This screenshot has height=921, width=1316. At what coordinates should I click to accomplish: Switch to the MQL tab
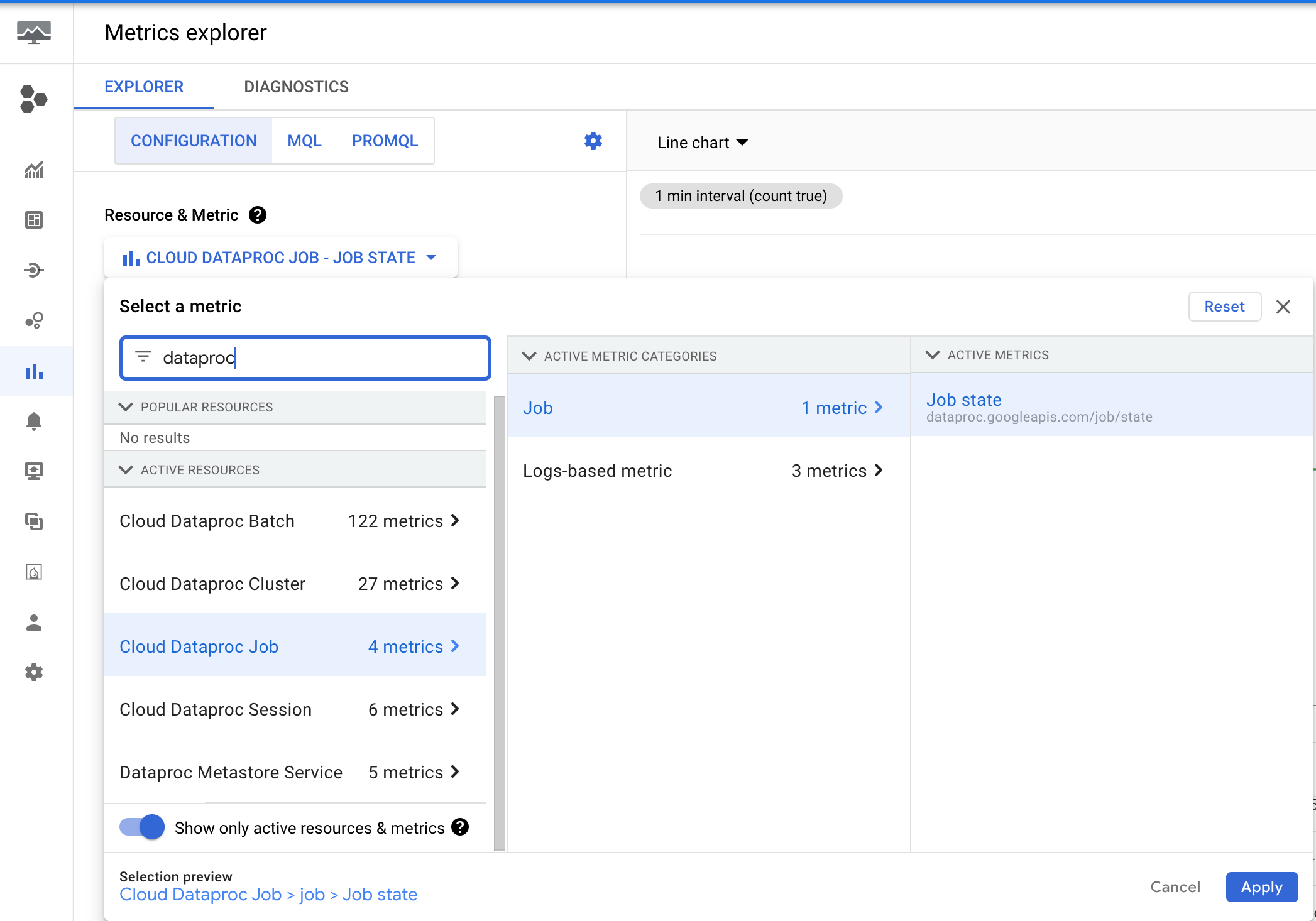coord(304,141)
